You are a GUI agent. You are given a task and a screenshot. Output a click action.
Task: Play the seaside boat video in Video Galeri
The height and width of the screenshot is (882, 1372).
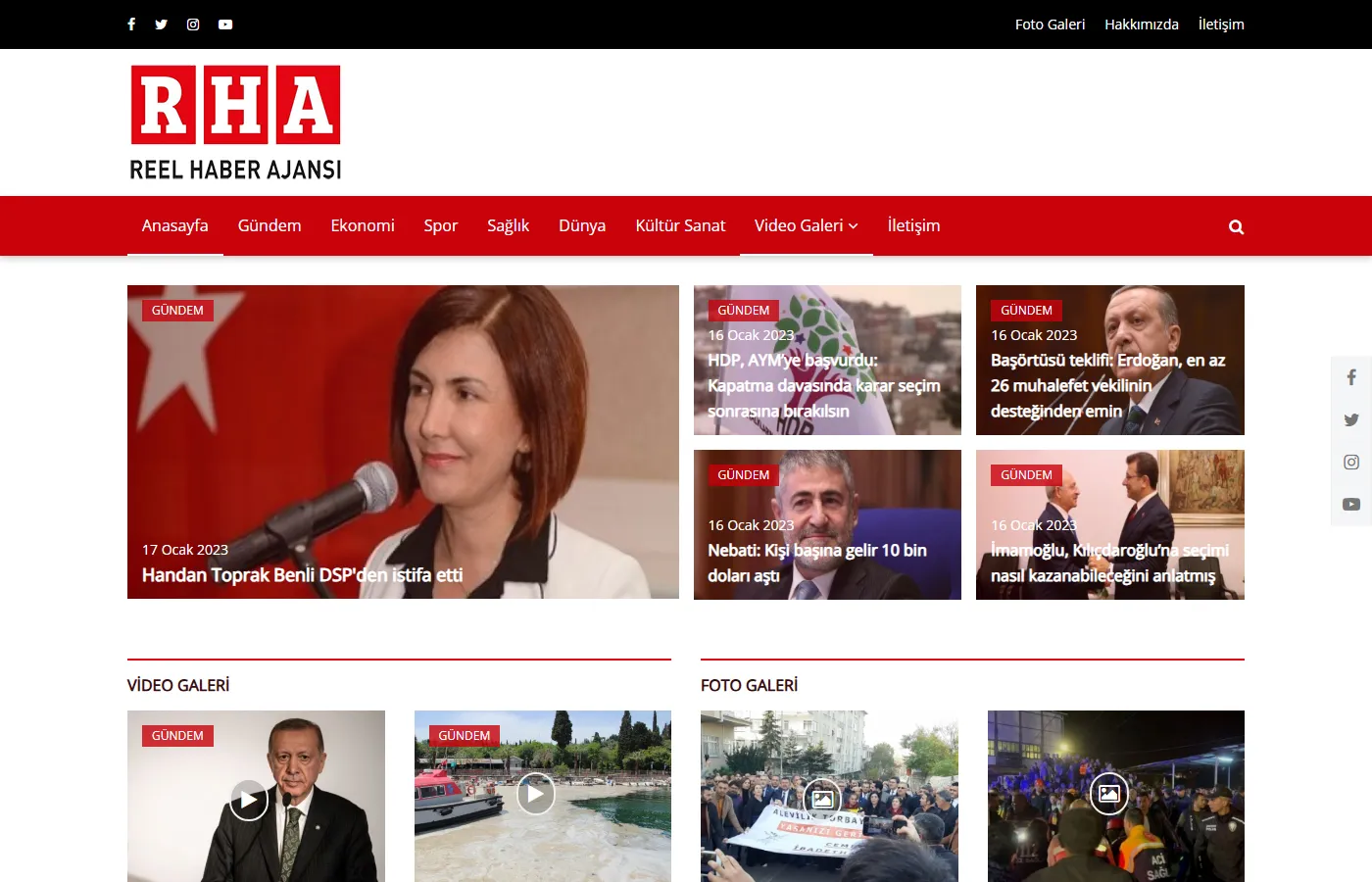535,794
